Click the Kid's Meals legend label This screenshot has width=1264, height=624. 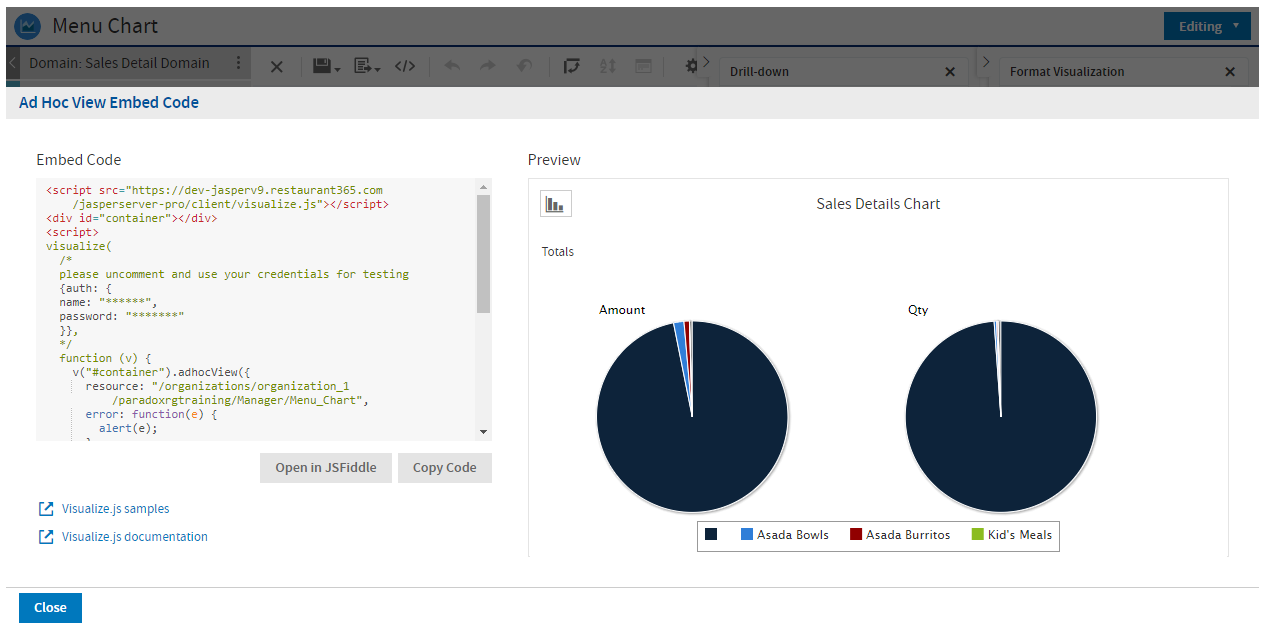(1020, 535)
